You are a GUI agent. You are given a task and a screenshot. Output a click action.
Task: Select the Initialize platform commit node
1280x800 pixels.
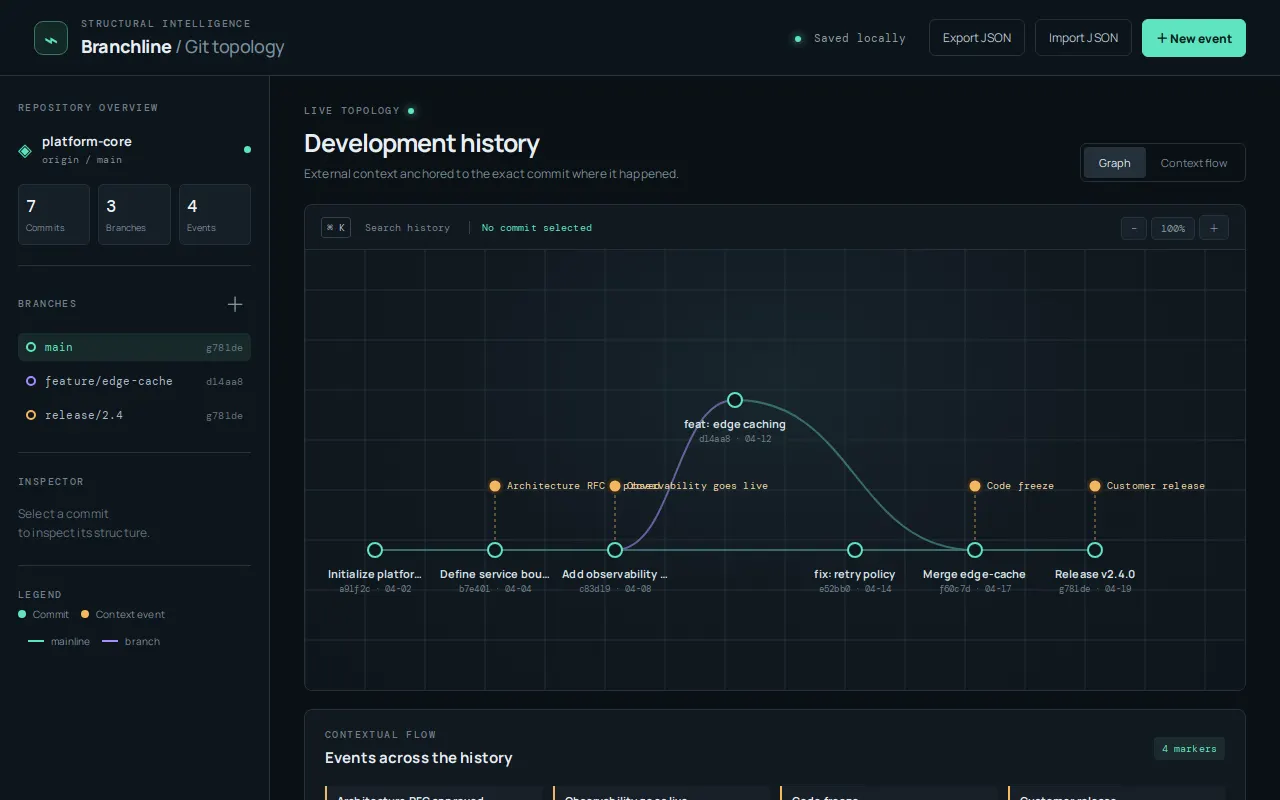click(x=375, y=550)
